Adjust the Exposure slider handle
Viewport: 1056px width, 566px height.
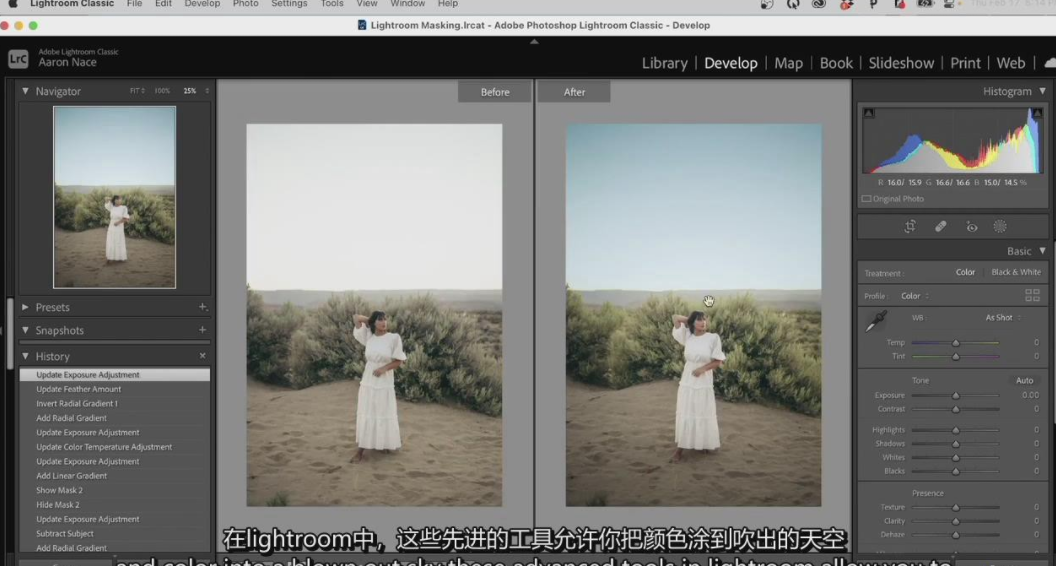pos(955,396)
